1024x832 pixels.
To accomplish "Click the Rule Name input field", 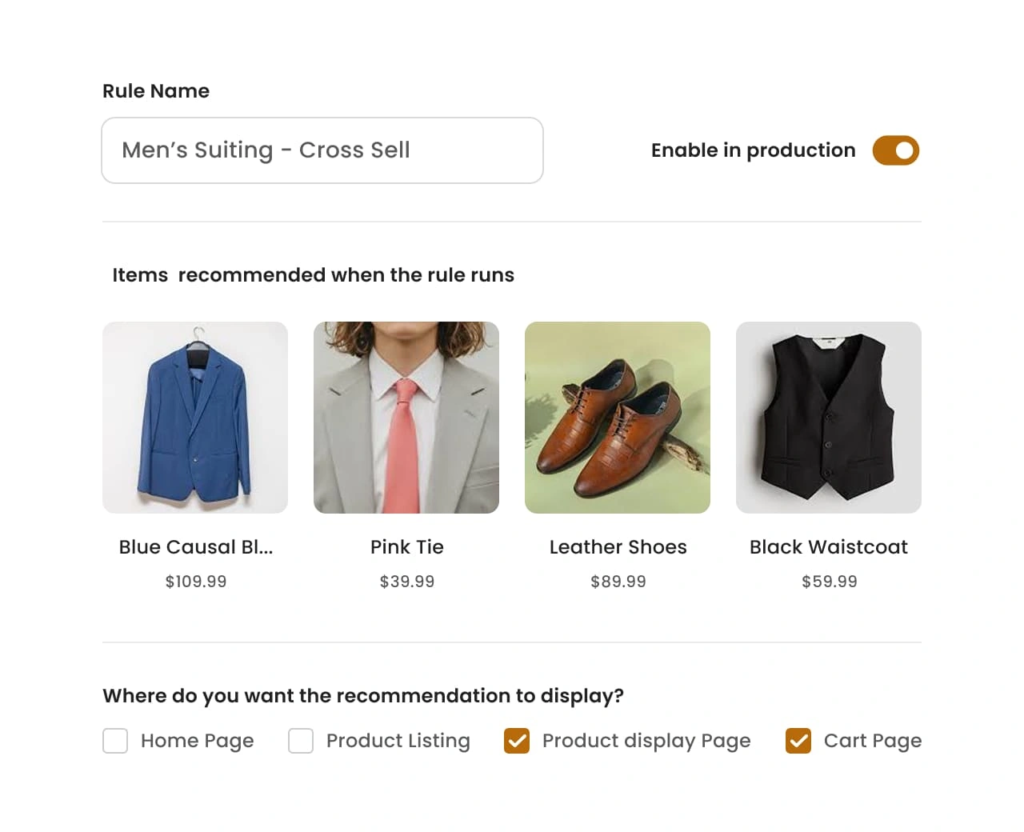I will click(x=322, y=151).
